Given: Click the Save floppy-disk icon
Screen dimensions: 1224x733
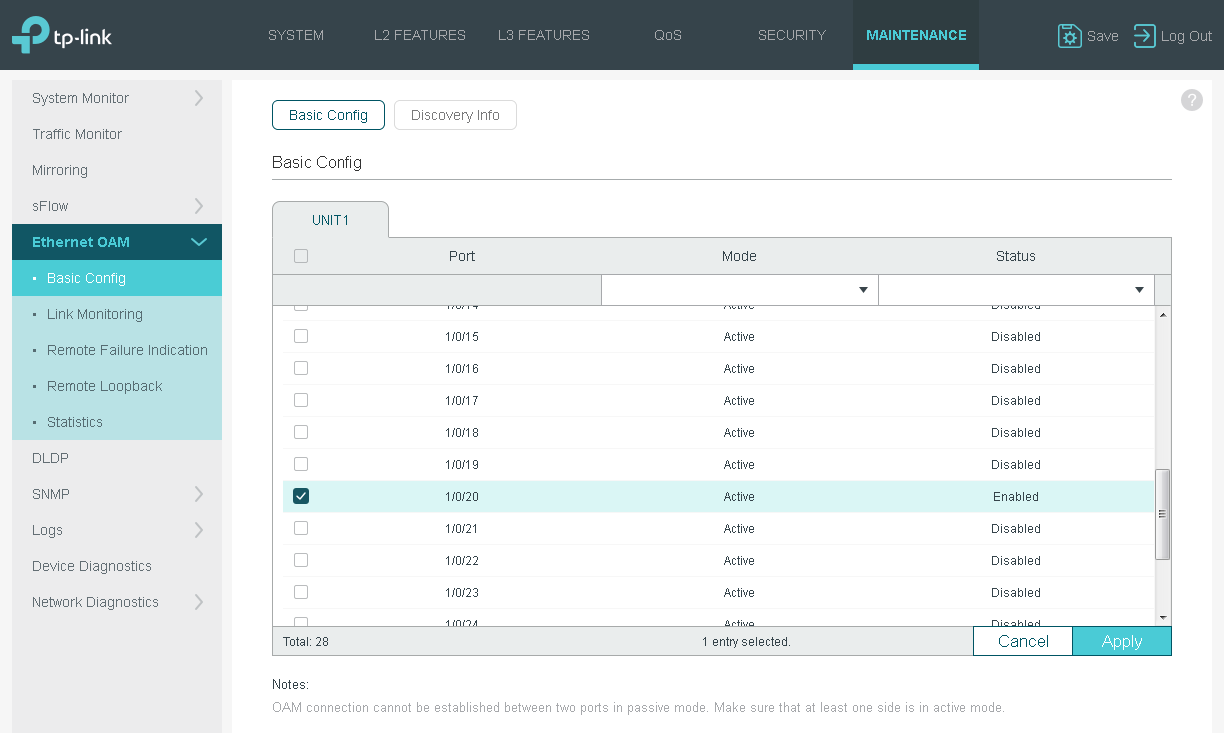Looking at the screenshot, I should (x=1069, y=36).
